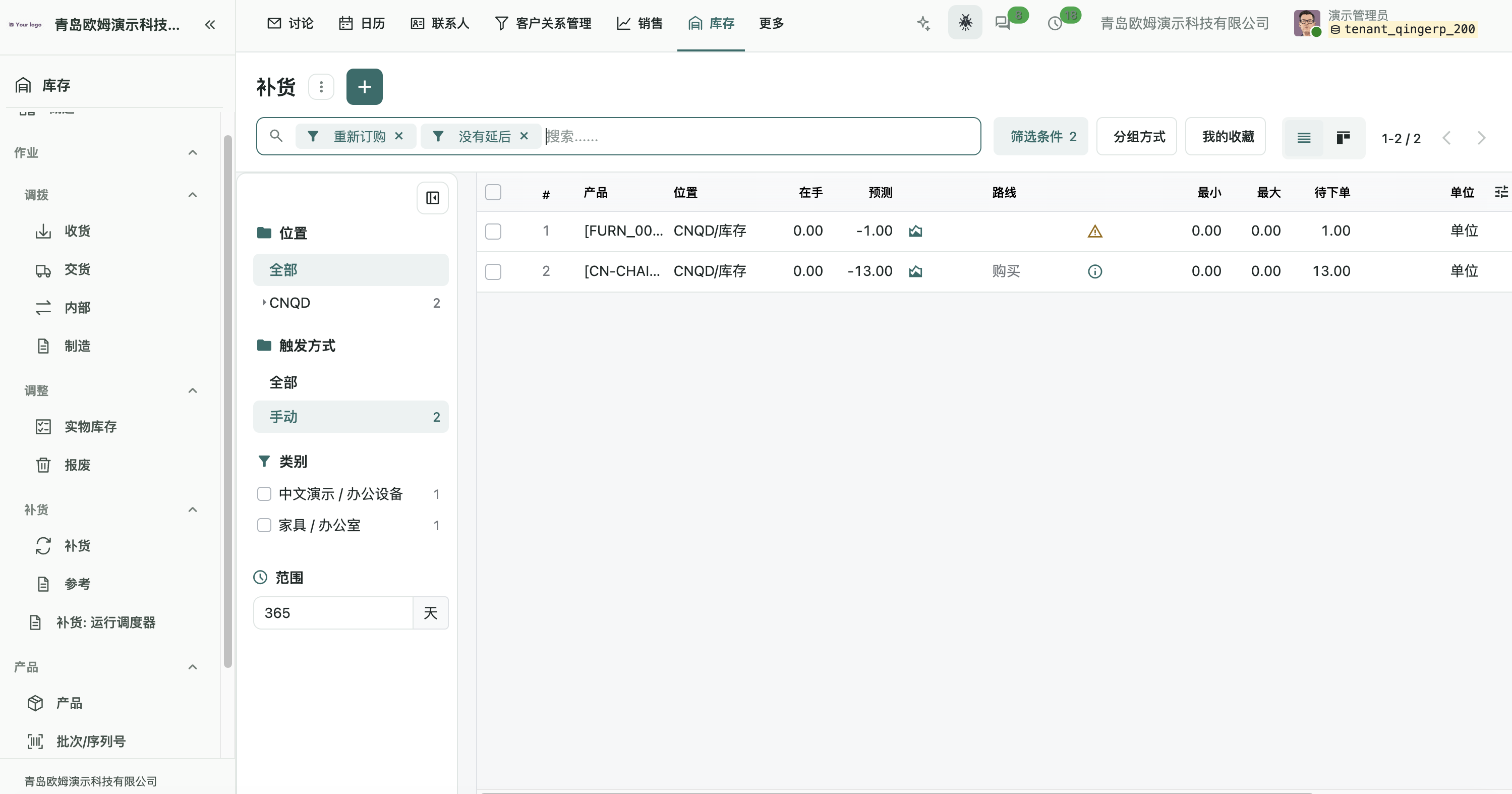Open forecast chart icon for FURN_00 row

coord(916,232)
